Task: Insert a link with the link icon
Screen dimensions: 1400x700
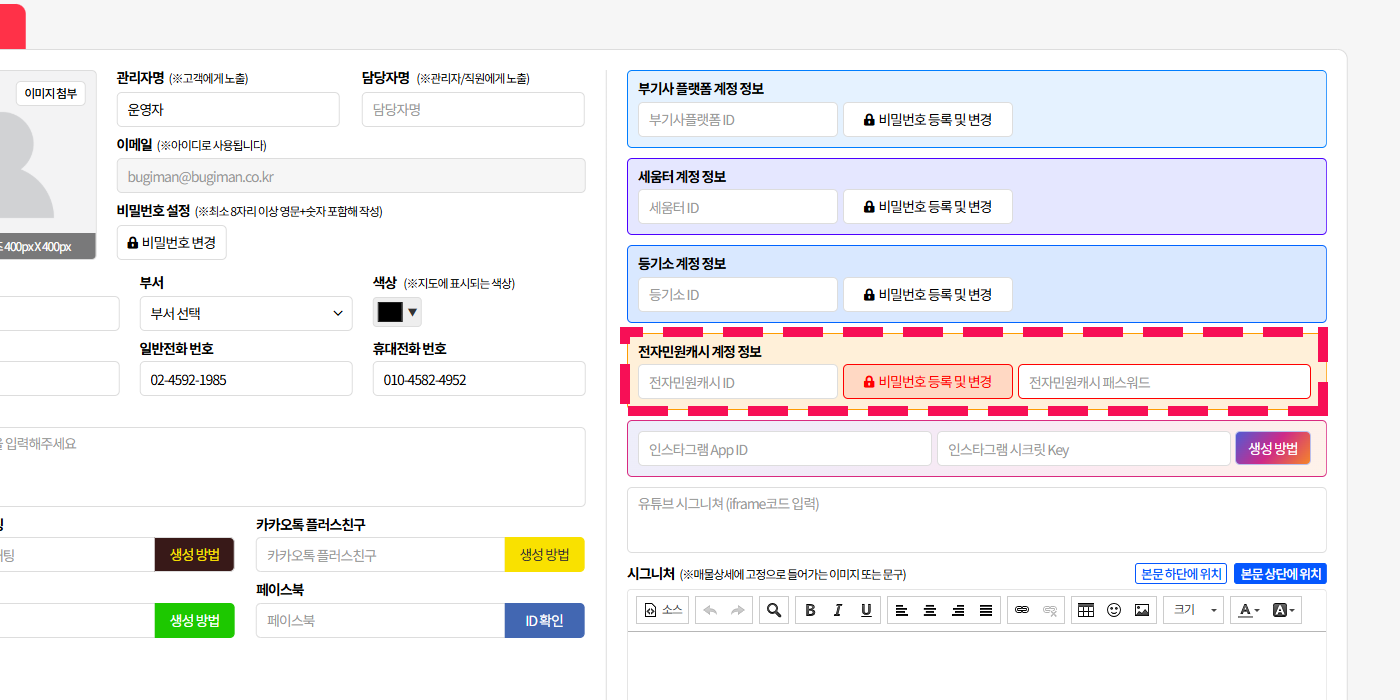Action: coord(1021,610)
